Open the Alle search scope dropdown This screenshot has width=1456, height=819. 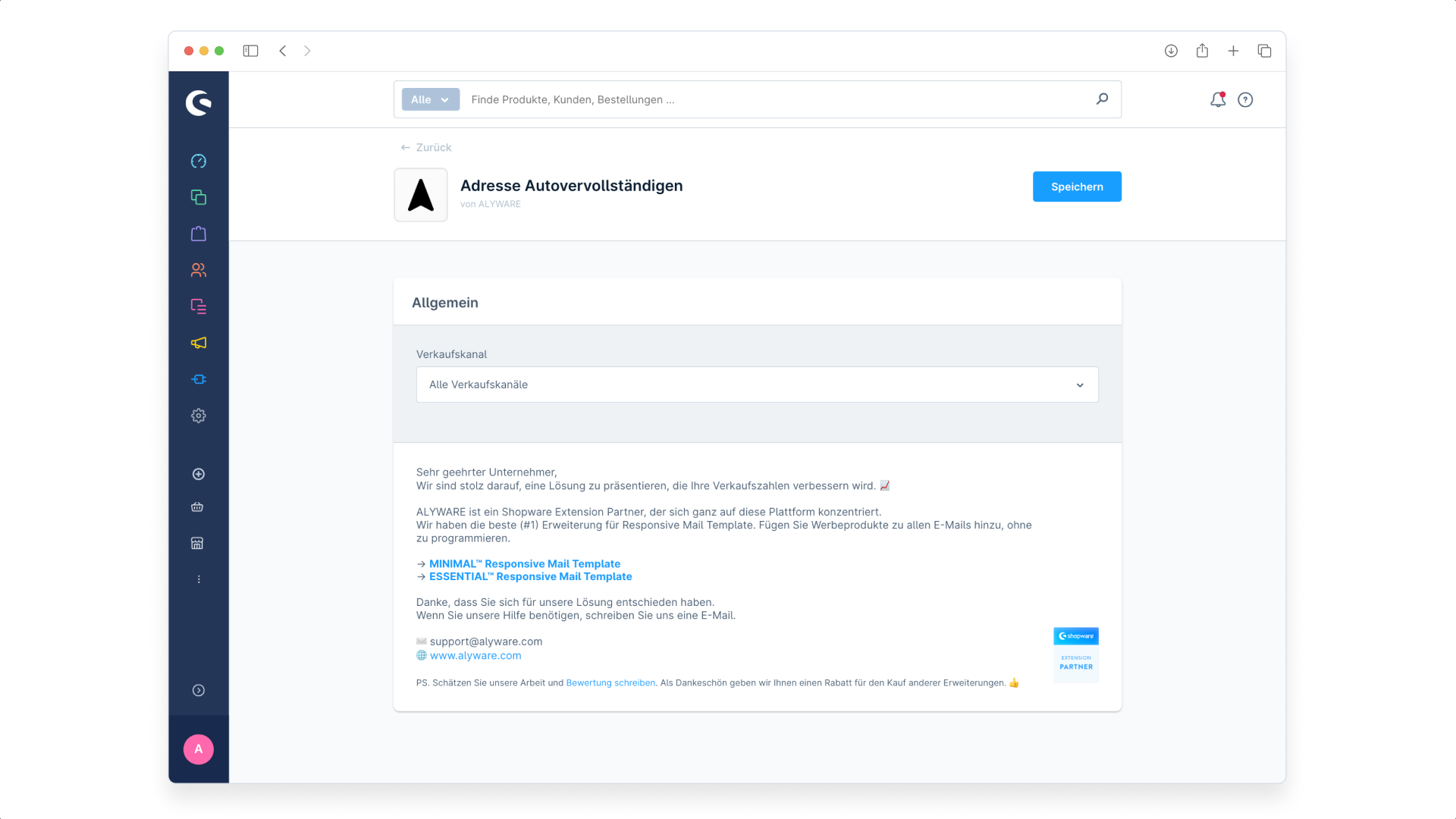tap(429, 99)
